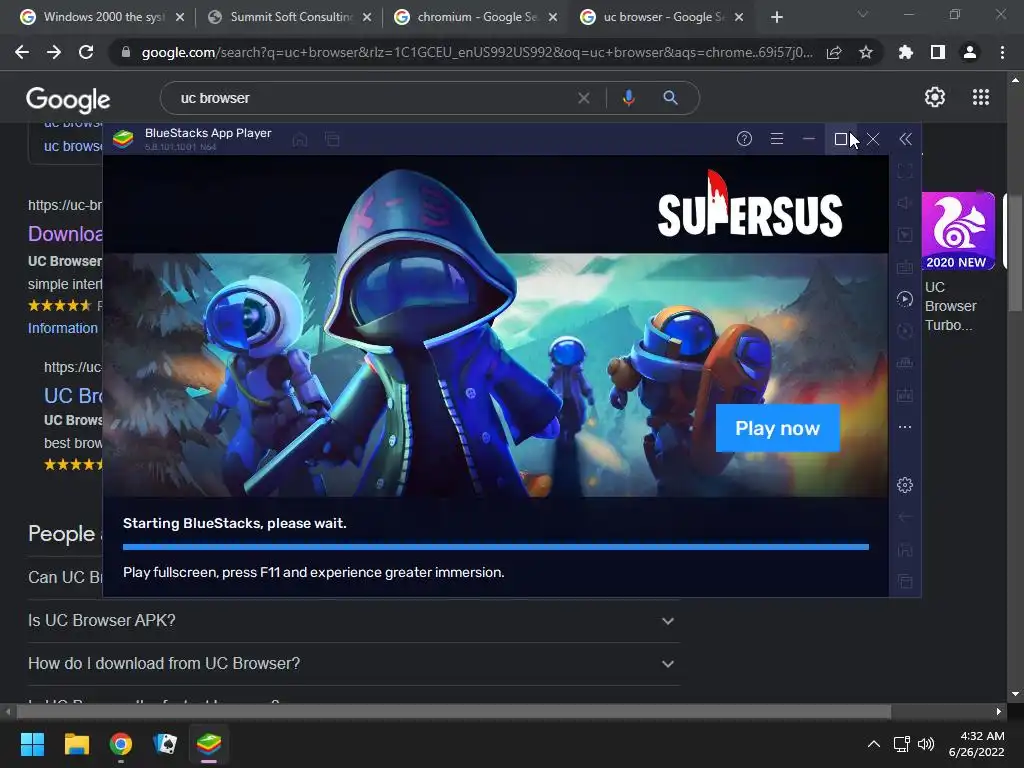The height and width of the screenshot is (768, 1024).
Task: Click BlueStacks cursor lock sidebar icon
Action: (904, 235)
